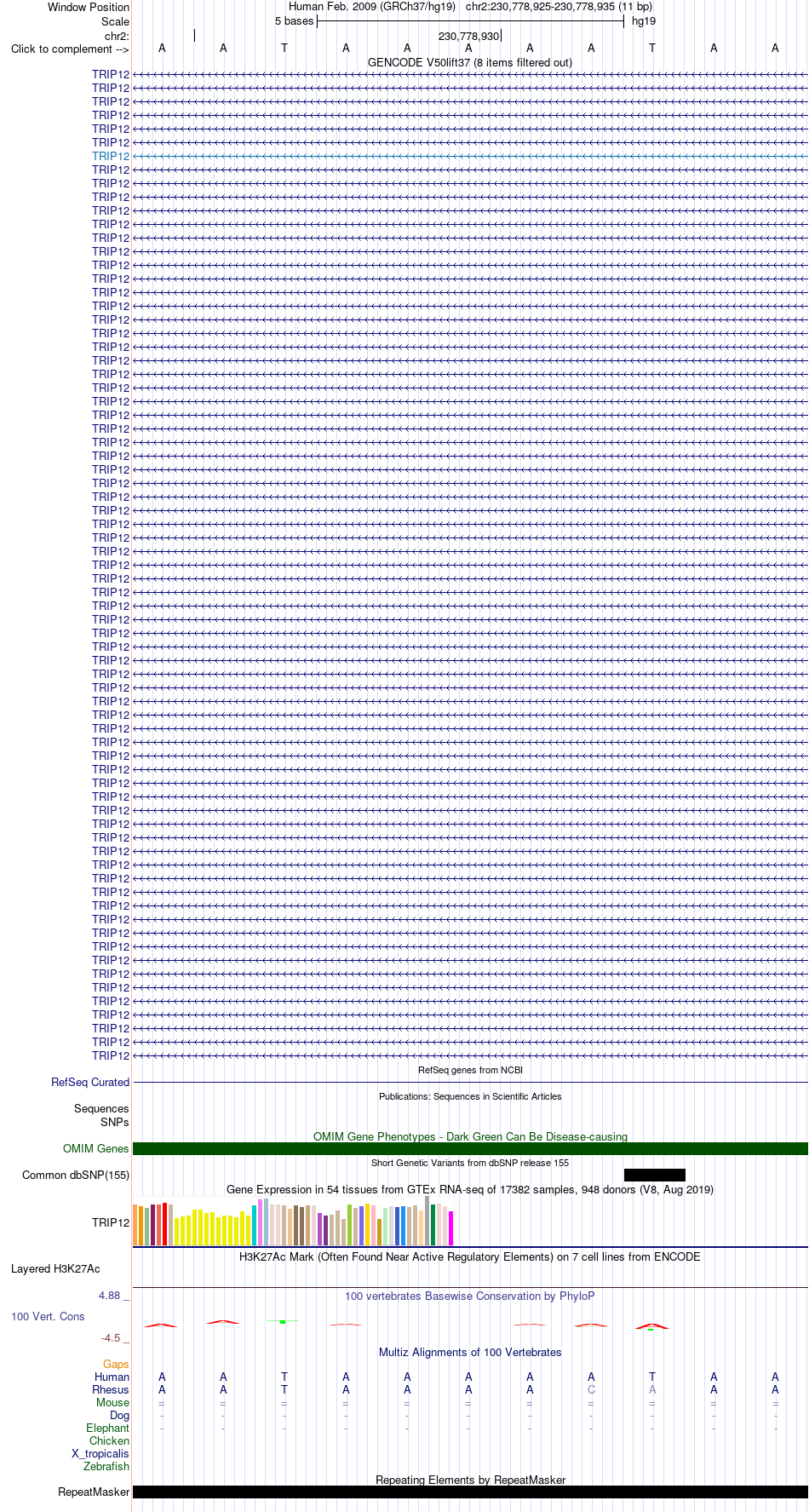Open the 'Publications: Sequences in Scientific Articles' title
The height and width of the screenshot is (1512, 809).
point(470,1096)
